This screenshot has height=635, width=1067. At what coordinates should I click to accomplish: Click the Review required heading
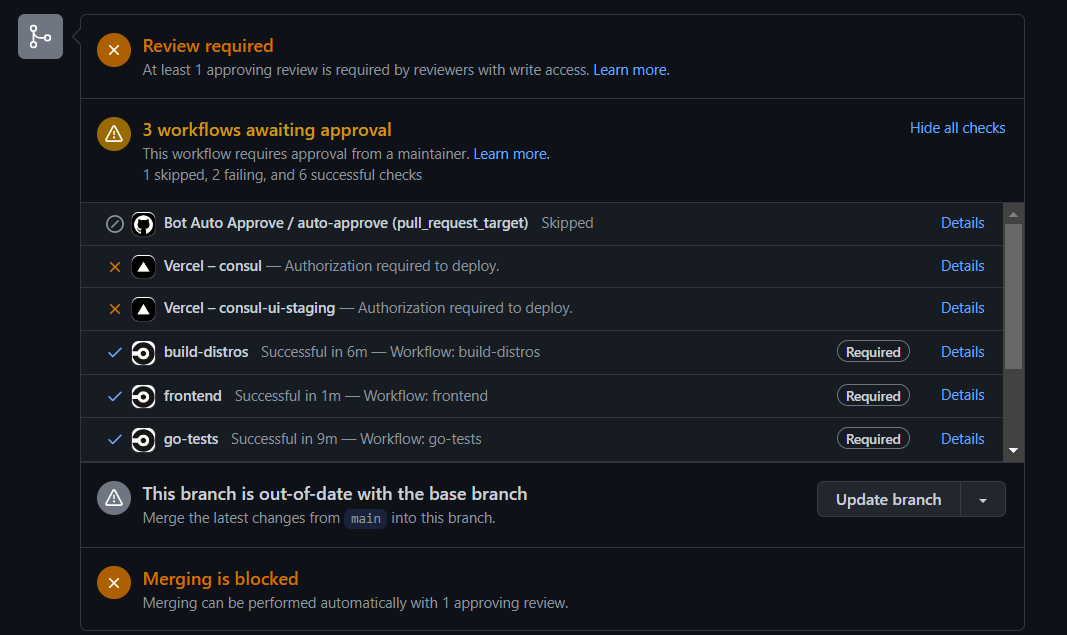pyautogui.click(x=208, y=46)
